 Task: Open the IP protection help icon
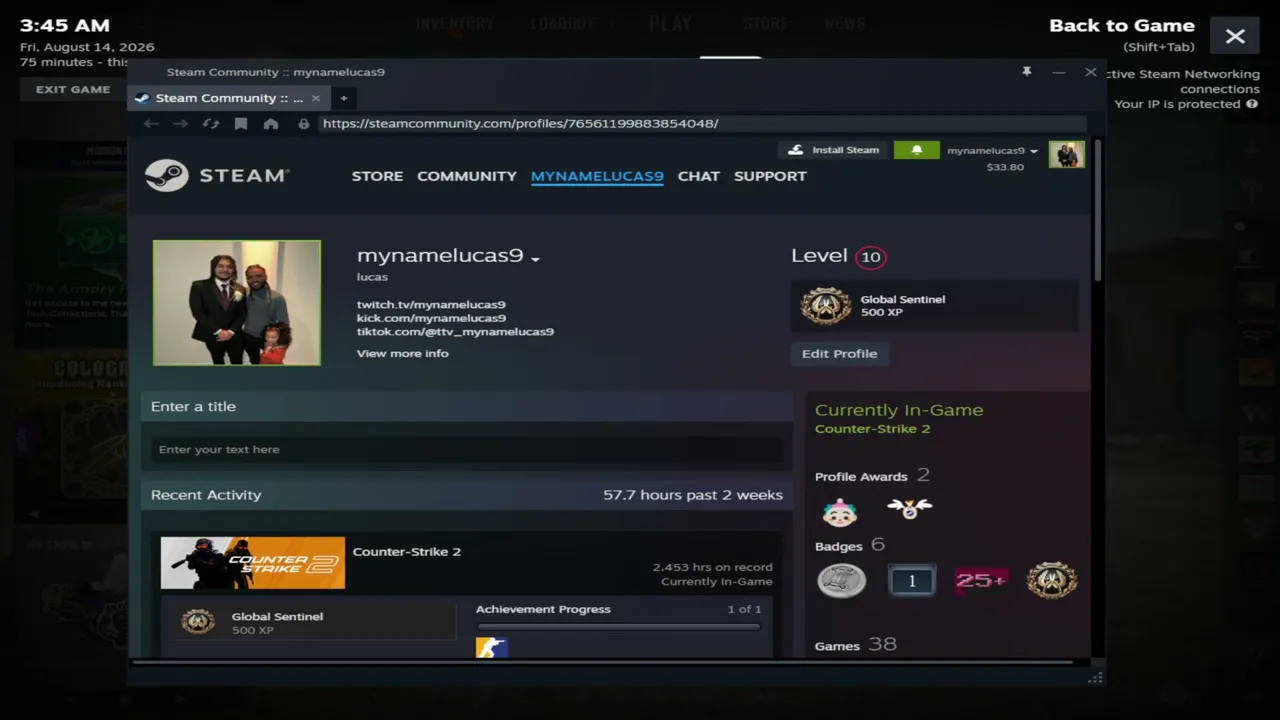(x=1252, y=104)
